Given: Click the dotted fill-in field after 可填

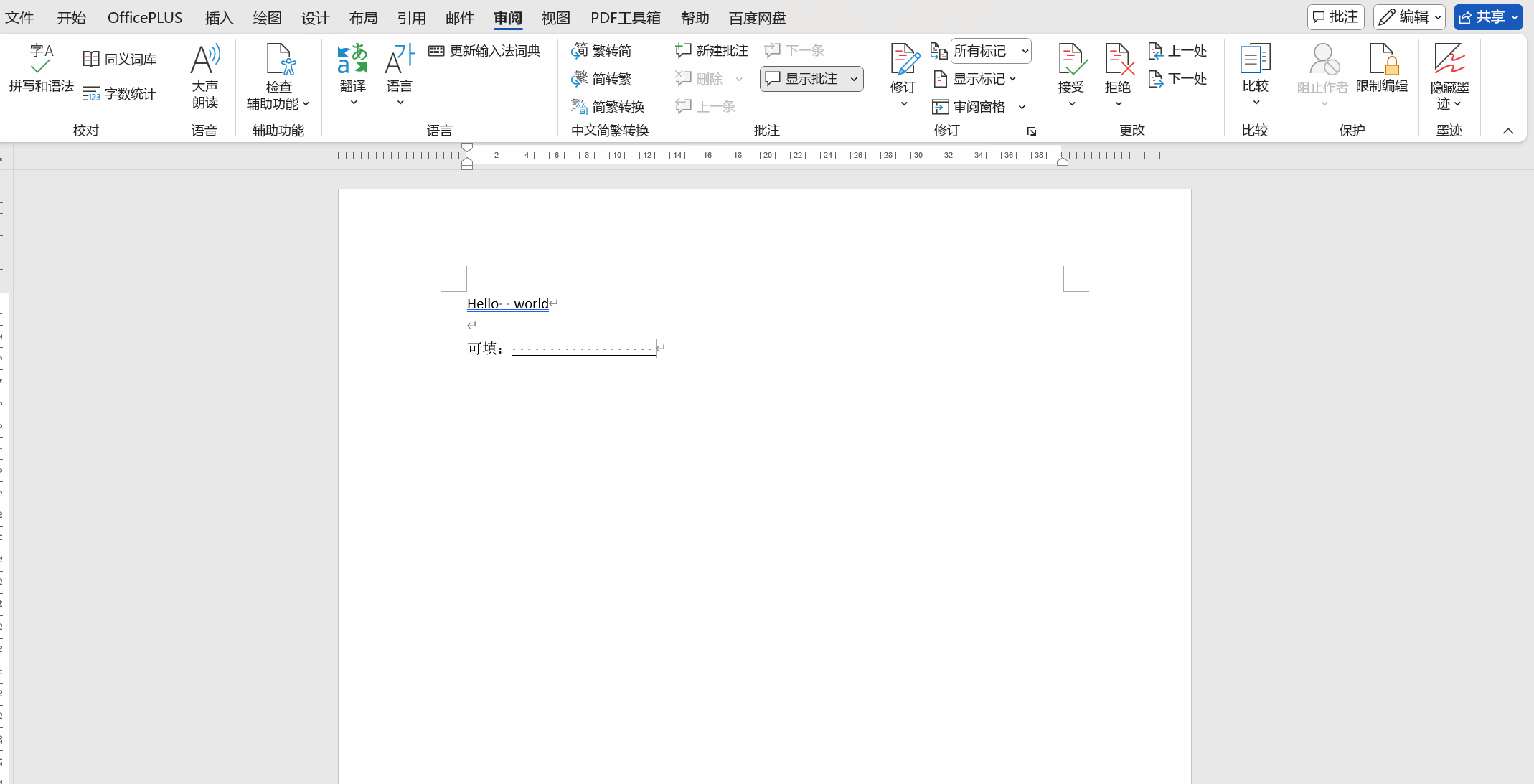Looking at the screenshot, I should coord(583,349).
